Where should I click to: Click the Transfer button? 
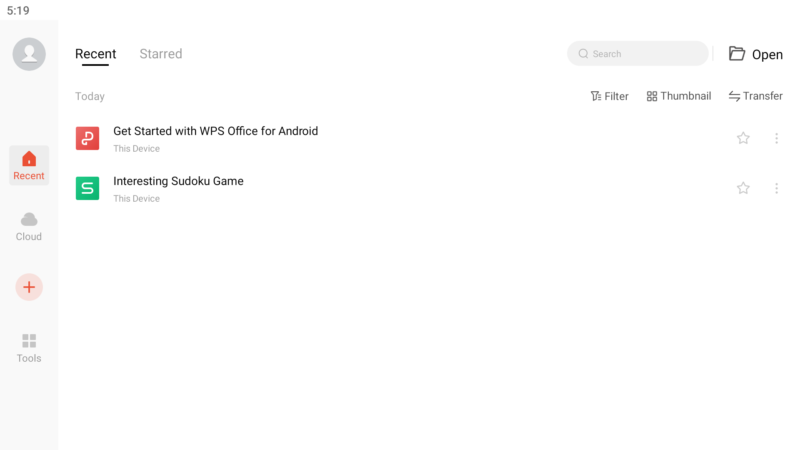click(x=755, y=96)
